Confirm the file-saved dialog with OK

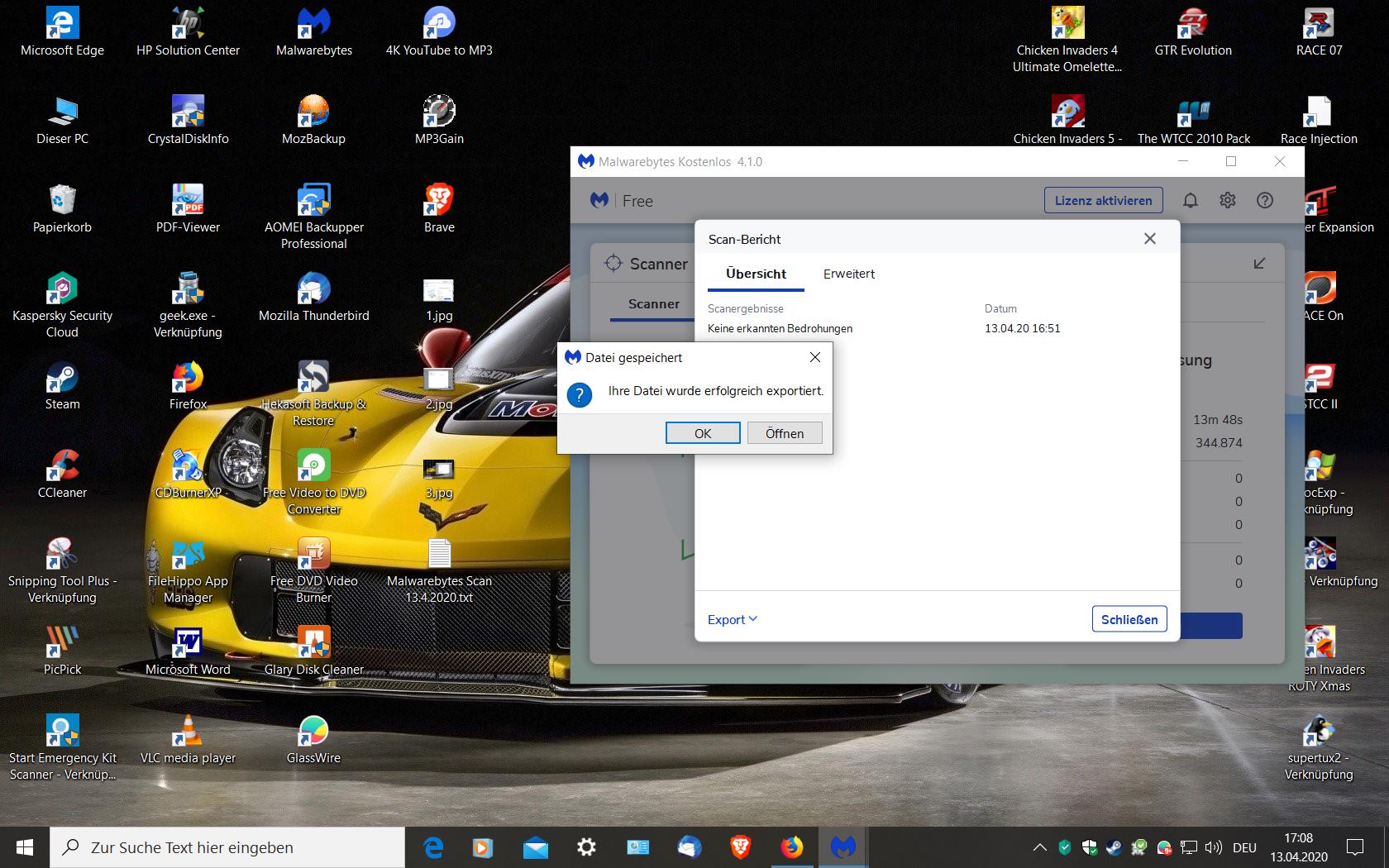(703, 433)
